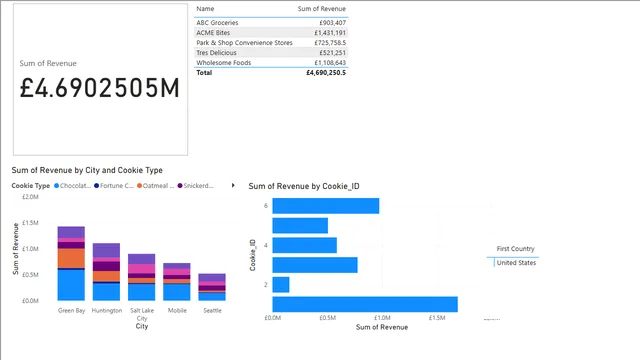Select the Cookie_ID 4 bar
This screenshot has height=360, width=640.
tap(305, 245)
